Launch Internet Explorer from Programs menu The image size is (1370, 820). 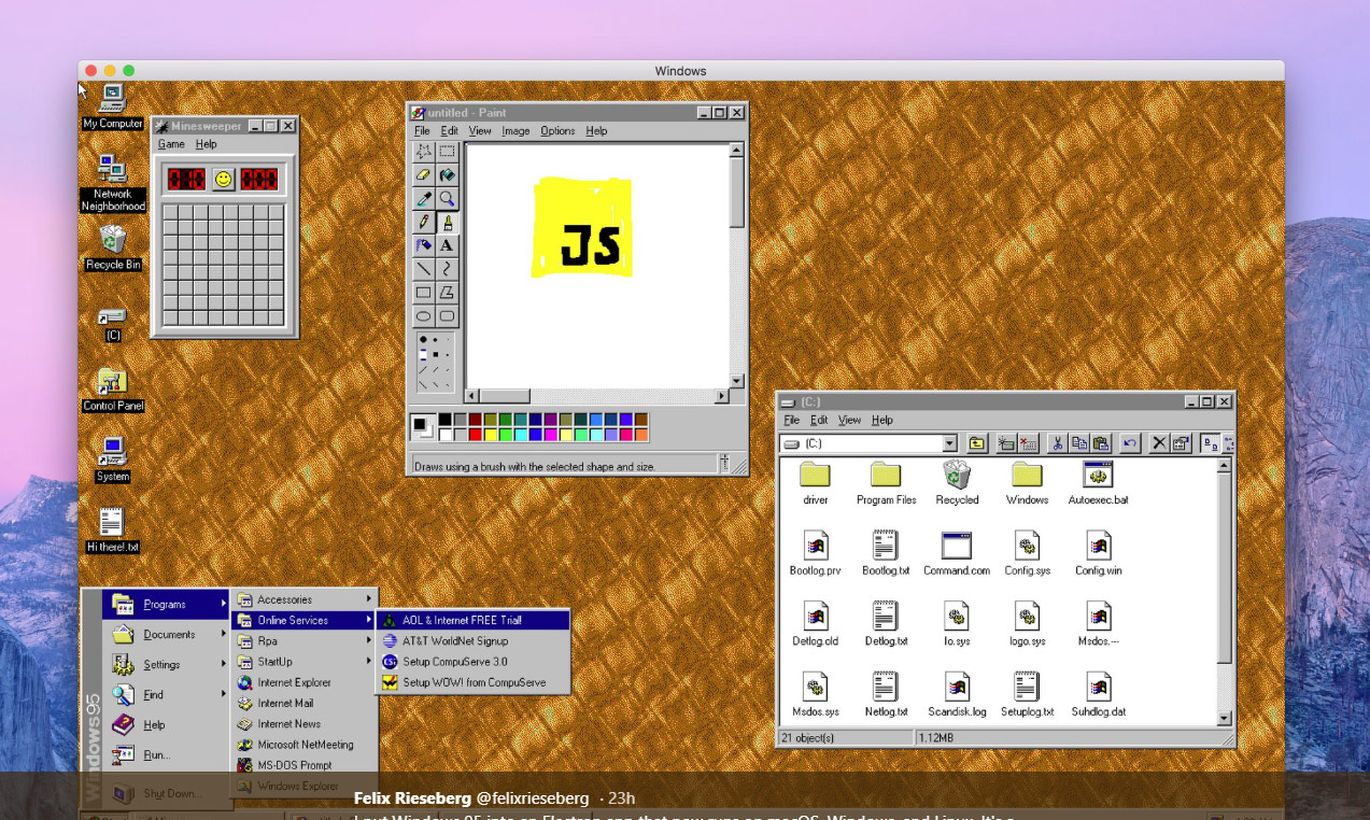[305, 683]
